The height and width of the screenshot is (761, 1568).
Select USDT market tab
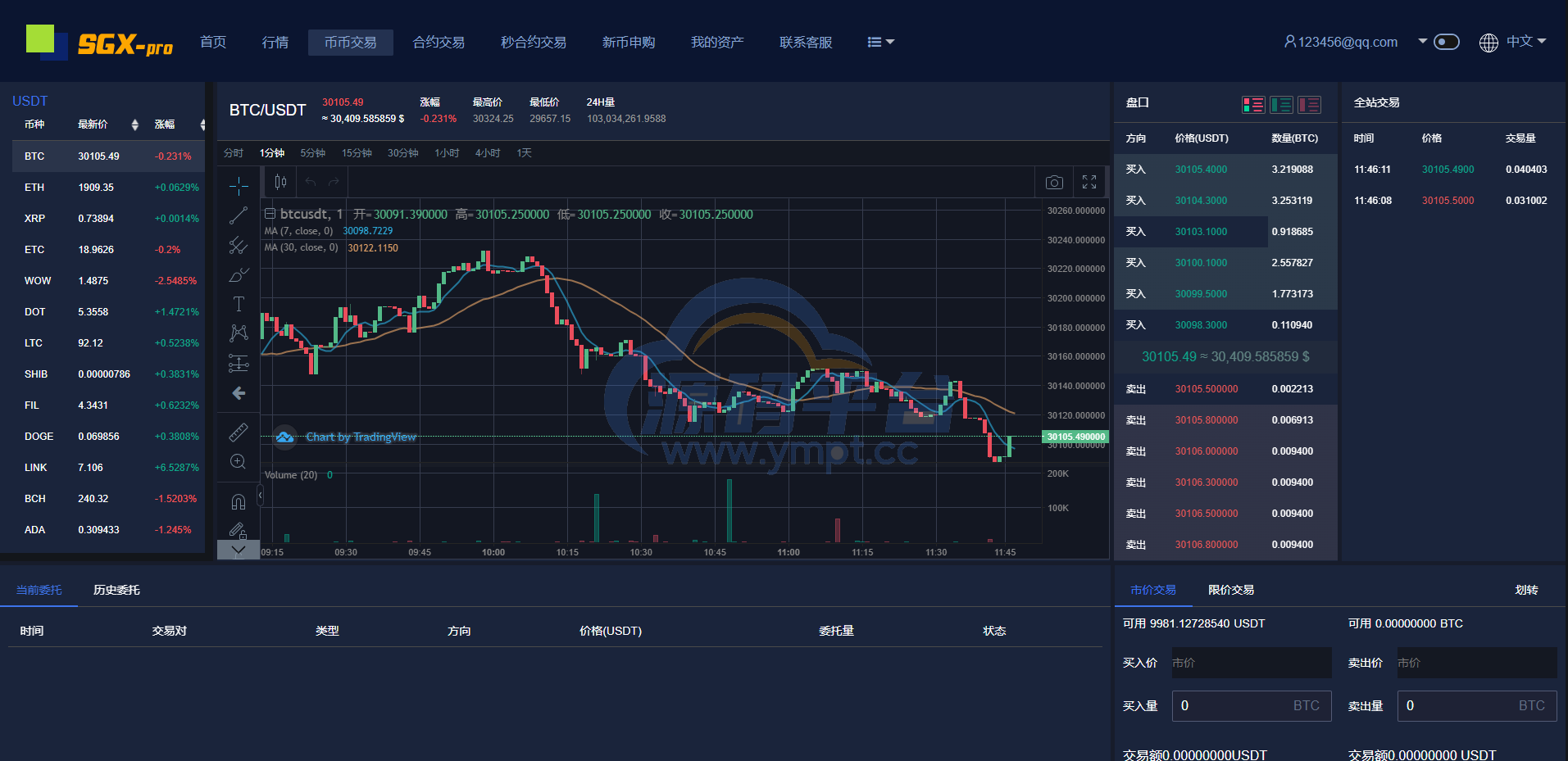[30, 101]
